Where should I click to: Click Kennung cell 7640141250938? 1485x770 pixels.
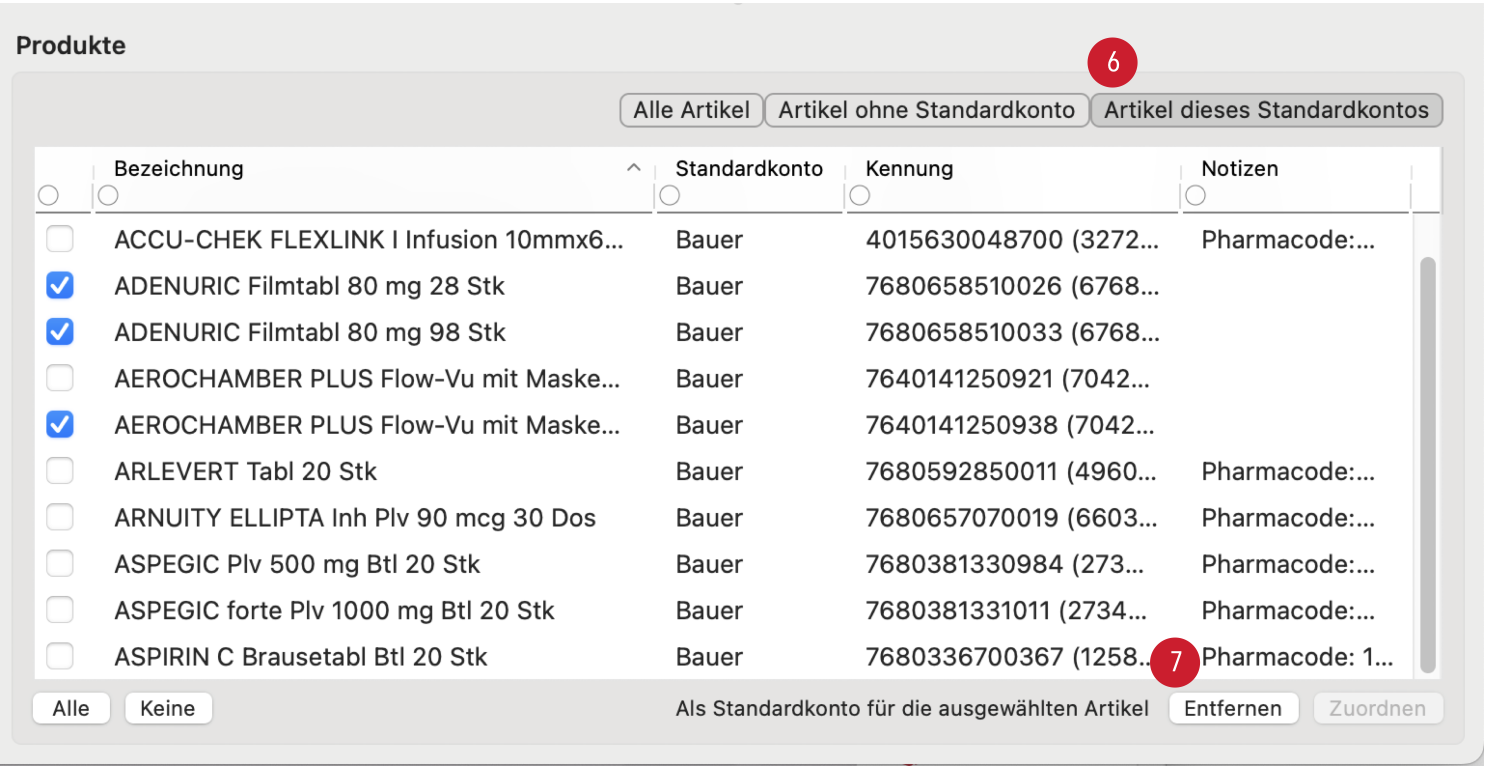pos(1009,425)
